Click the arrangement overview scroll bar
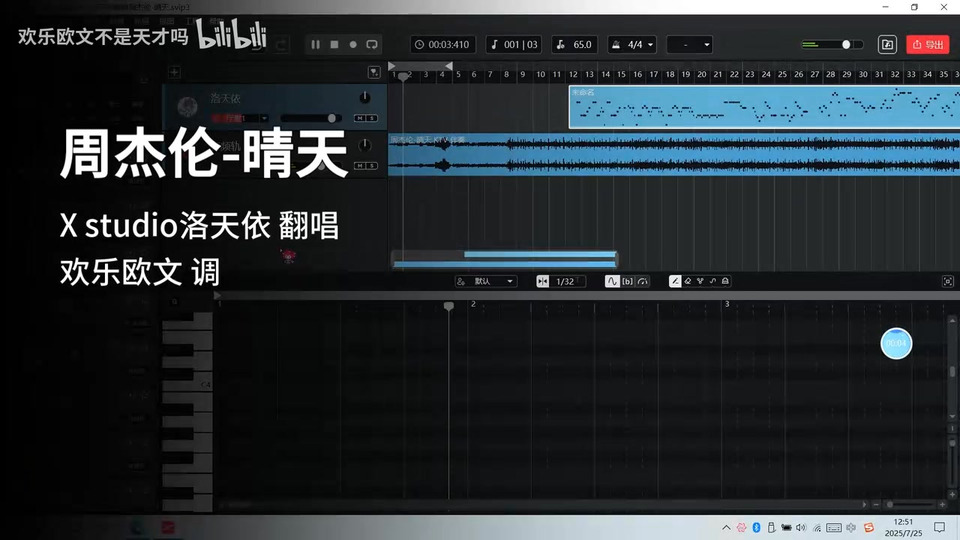Image resolution: width=960 pixels, height=540 pixels. pos(504,260)
